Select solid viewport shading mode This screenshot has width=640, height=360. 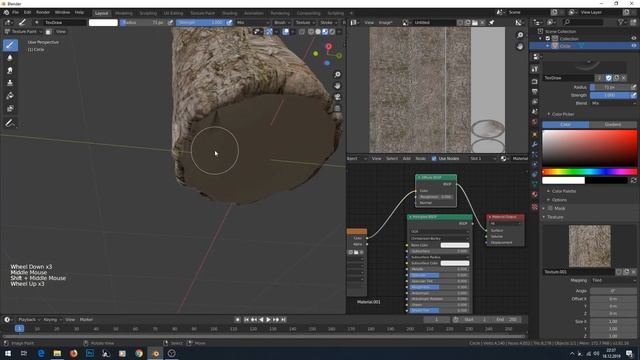click(x=318, y=31)
